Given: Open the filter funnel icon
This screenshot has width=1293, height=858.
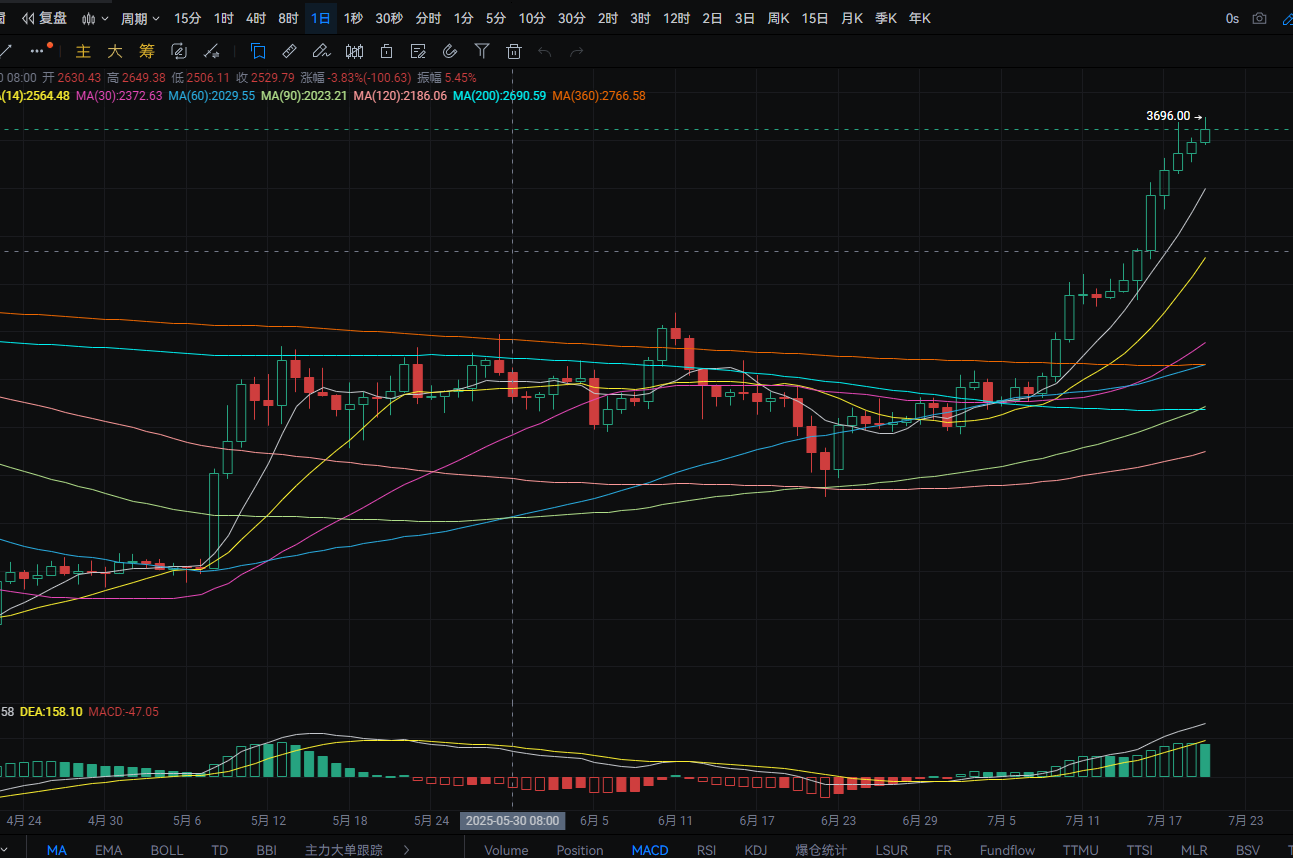Looking at the screenshot, I should [482, 51].
